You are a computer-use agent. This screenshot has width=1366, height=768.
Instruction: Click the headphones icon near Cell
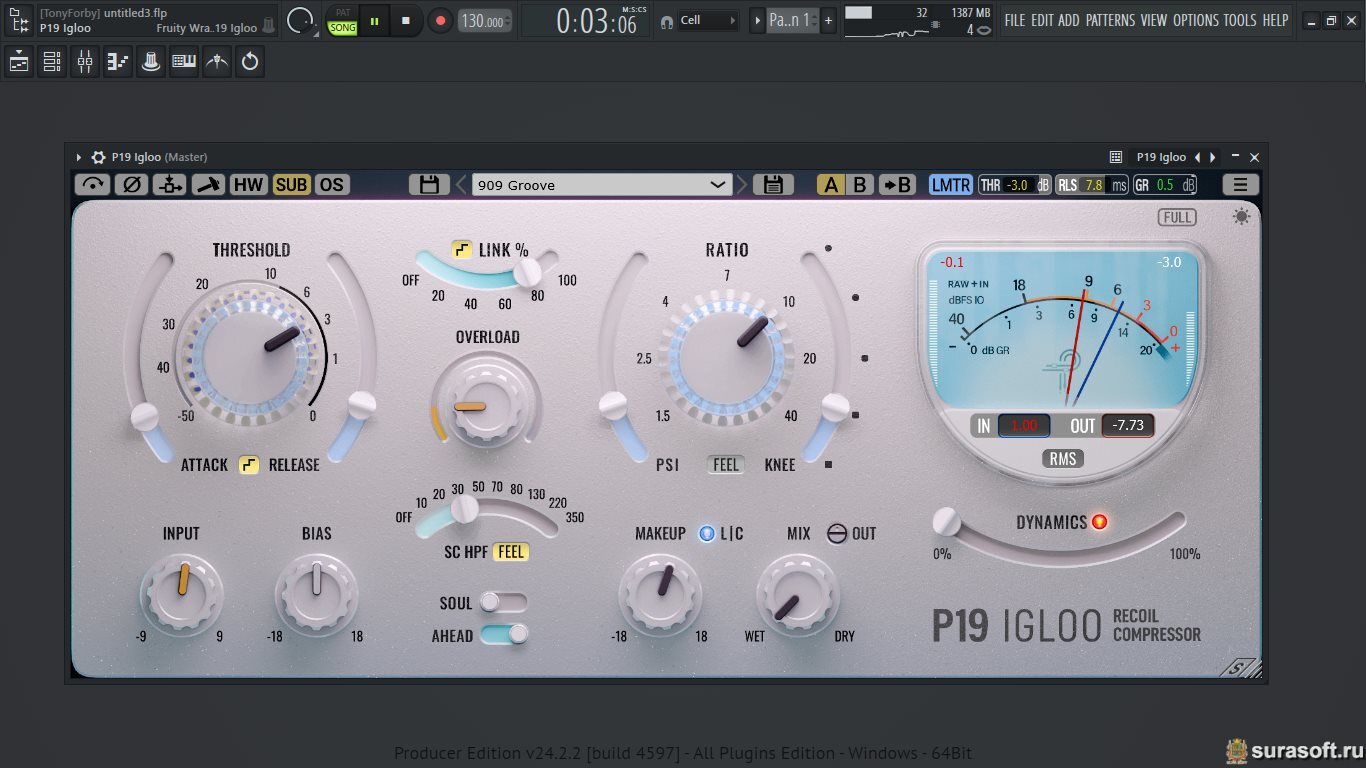pyautogui.click(x=667, y=20)
